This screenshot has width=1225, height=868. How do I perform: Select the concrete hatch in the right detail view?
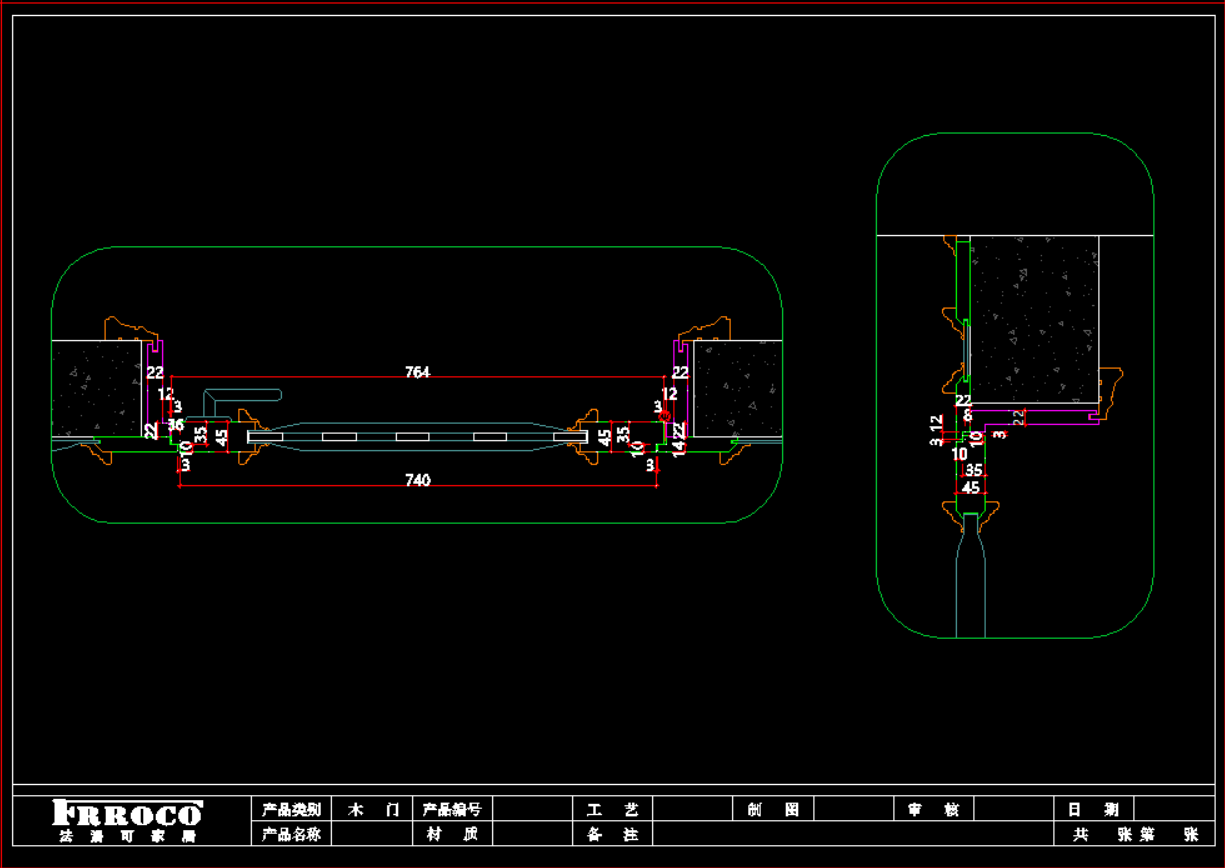click(1033, 318)
